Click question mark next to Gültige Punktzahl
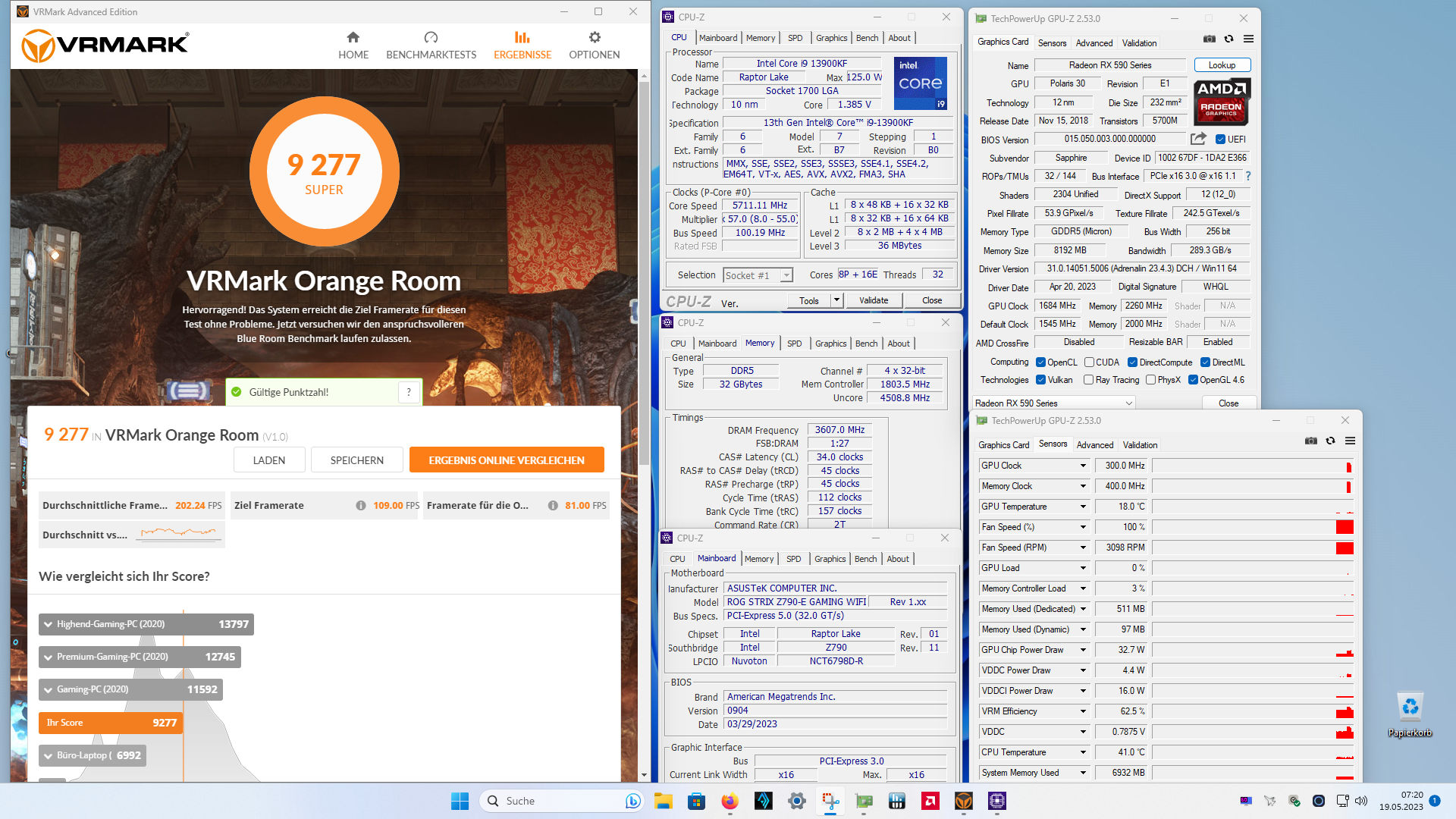Screen dimensions: 1456x819 pos(409,392)
